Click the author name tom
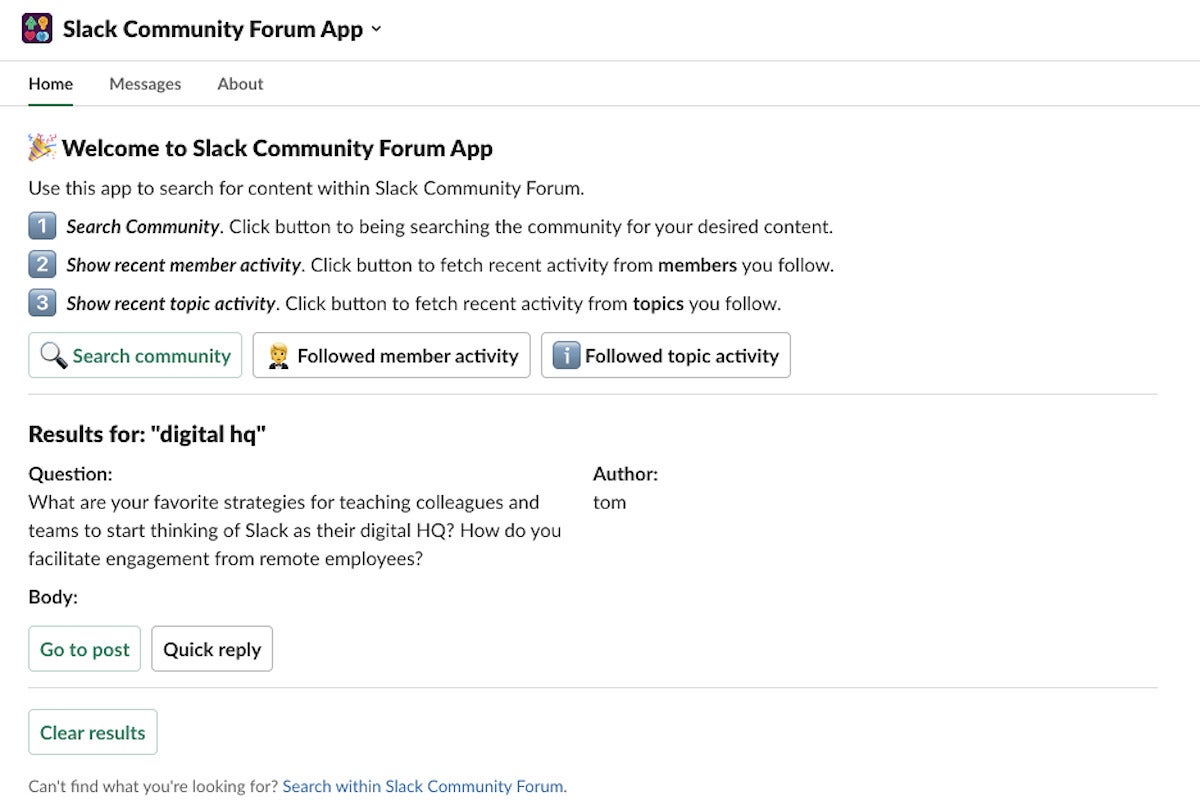The height and width of the screenshot is (805, 1200). (609, 502)
